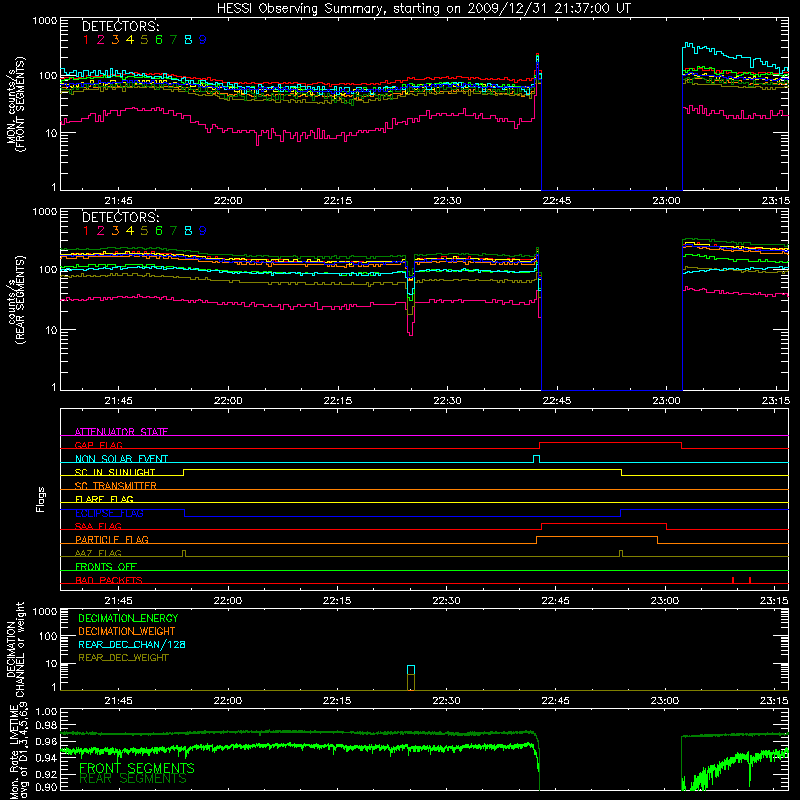Click 22:00 tick label under decimation plot
800x800 pixels.
[228, 701]
